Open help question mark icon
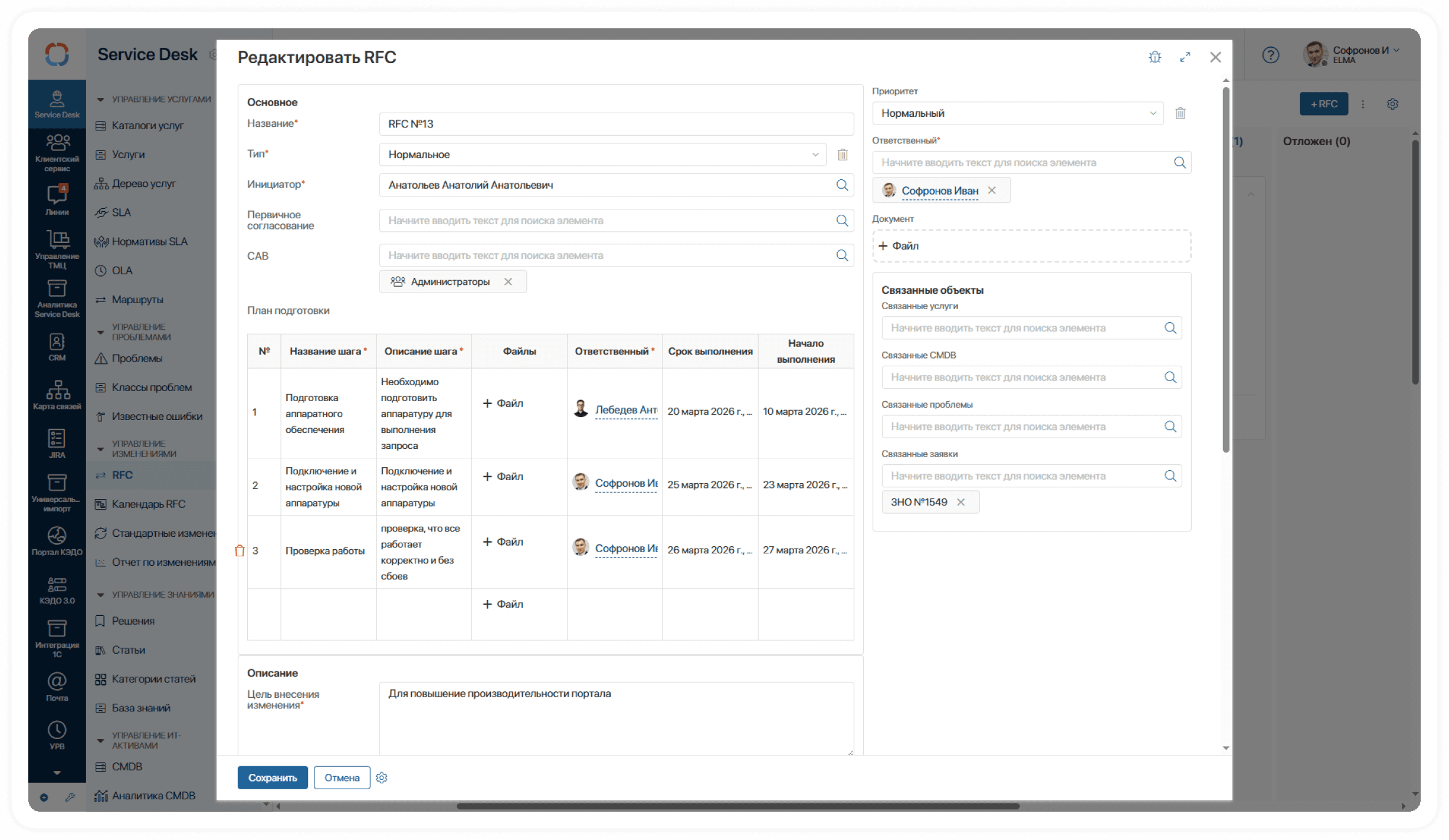This screenshot has height=840, width=1449. pyautogui.click(x=1270, y=55)
